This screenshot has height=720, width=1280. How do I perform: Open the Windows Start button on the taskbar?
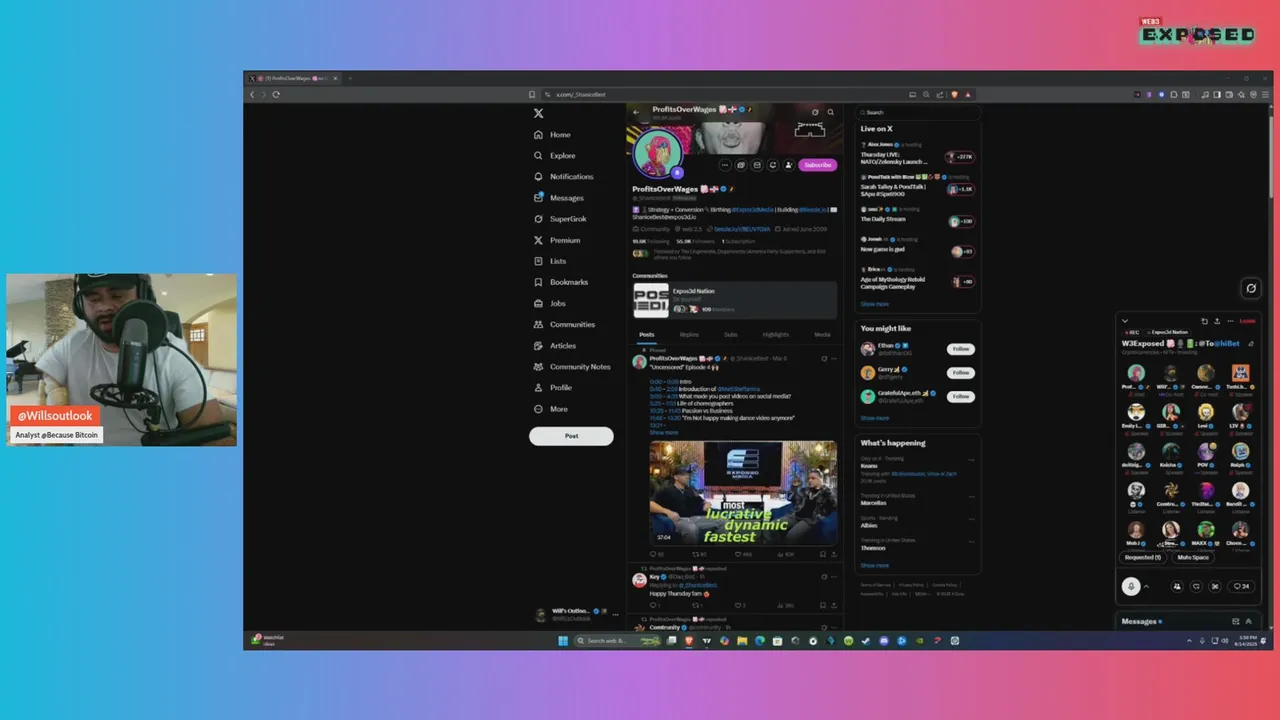[562, 641]
